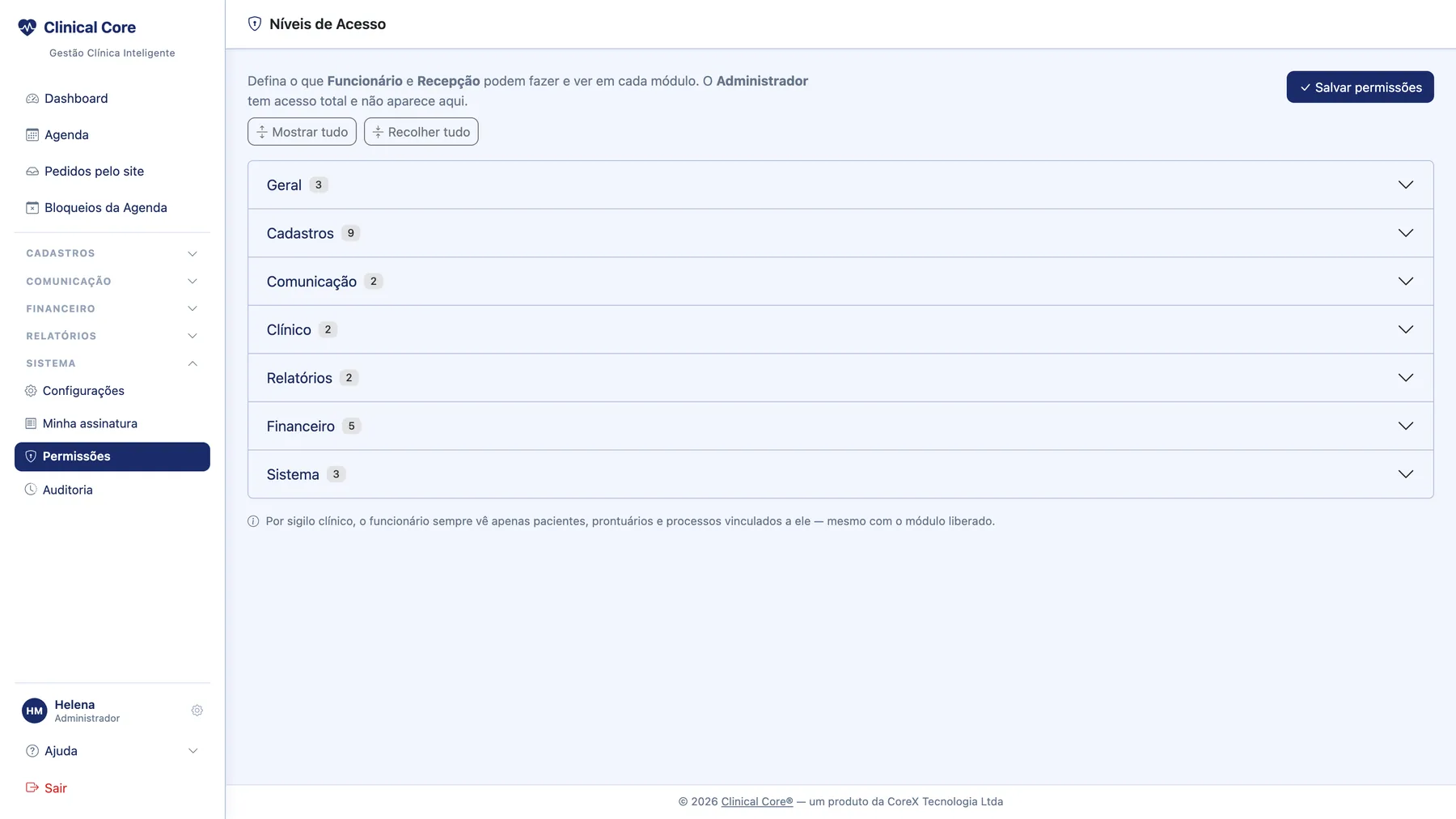Expand the Cadastros permissions section
Image resolution: width=1456 pixels, height=819 pixels.
coord(840,233)
